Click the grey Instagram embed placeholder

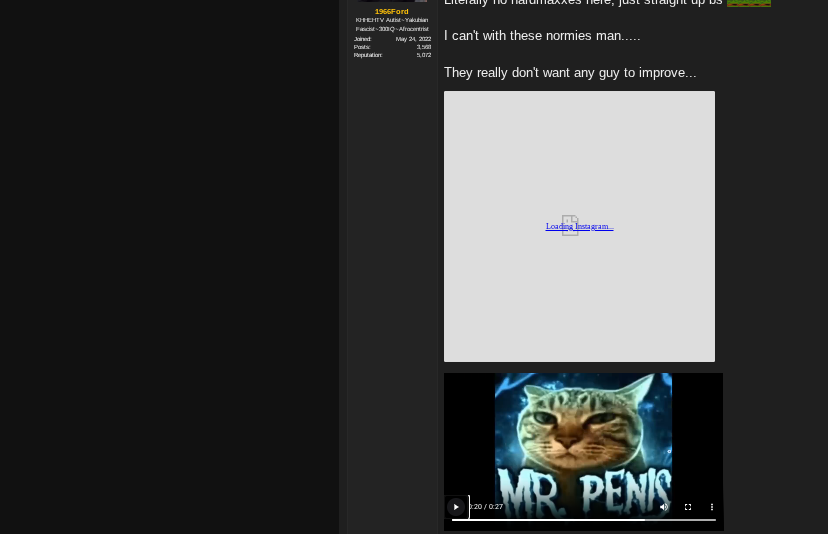tap(579, 300)
